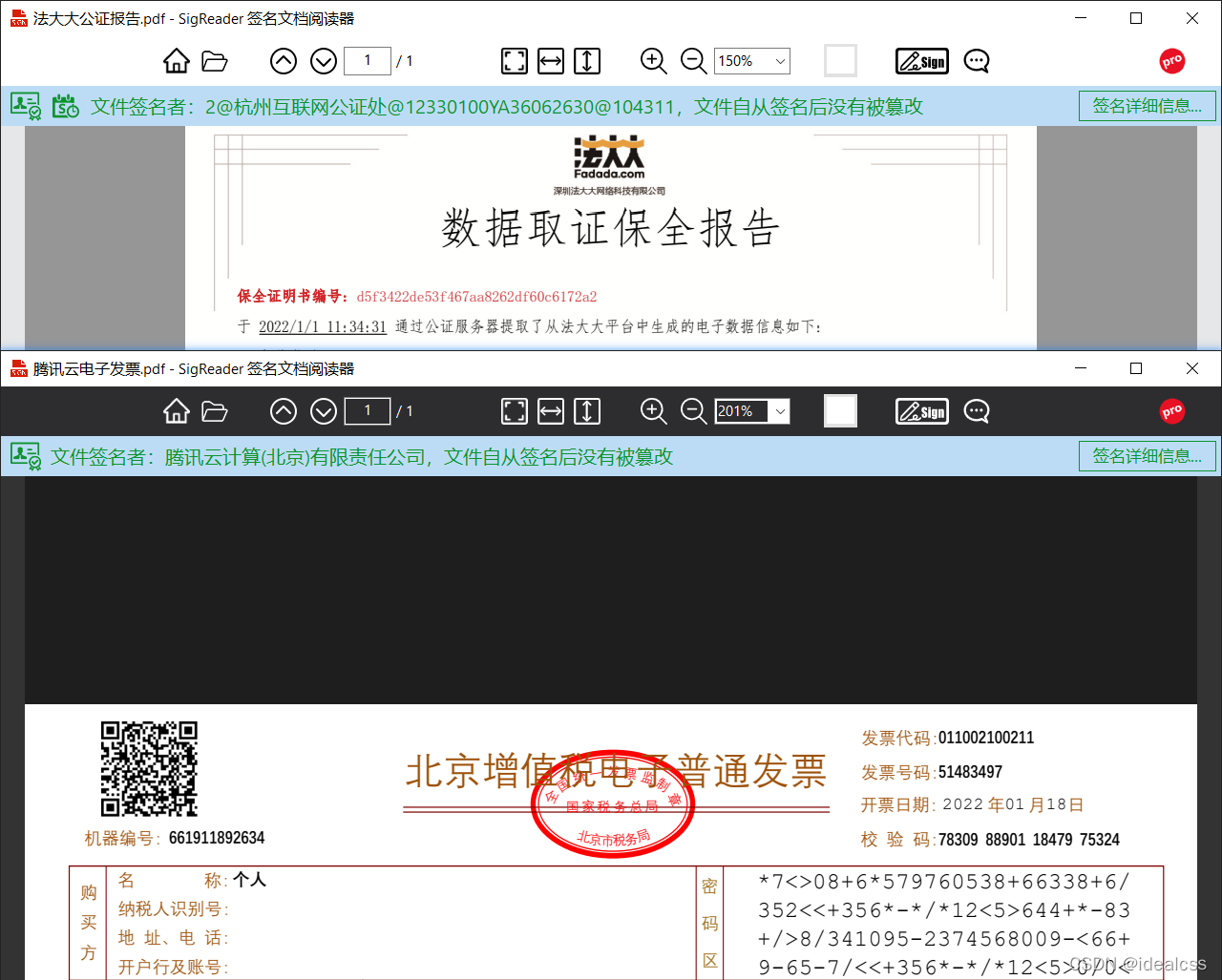
Task: Maximize 腾讯云电子发票 window
Action: 1136,368
